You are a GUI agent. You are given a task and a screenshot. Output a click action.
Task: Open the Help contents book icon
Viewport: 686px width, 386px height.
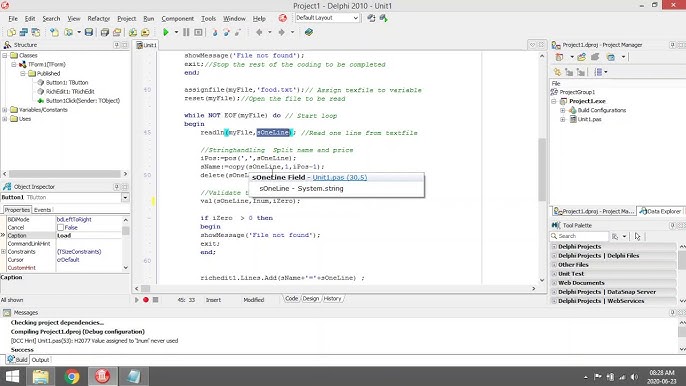point(309,32)
